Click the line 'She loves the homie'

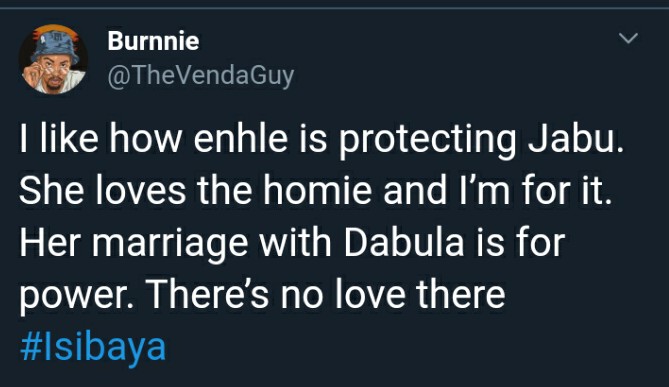tap(315, 190)
